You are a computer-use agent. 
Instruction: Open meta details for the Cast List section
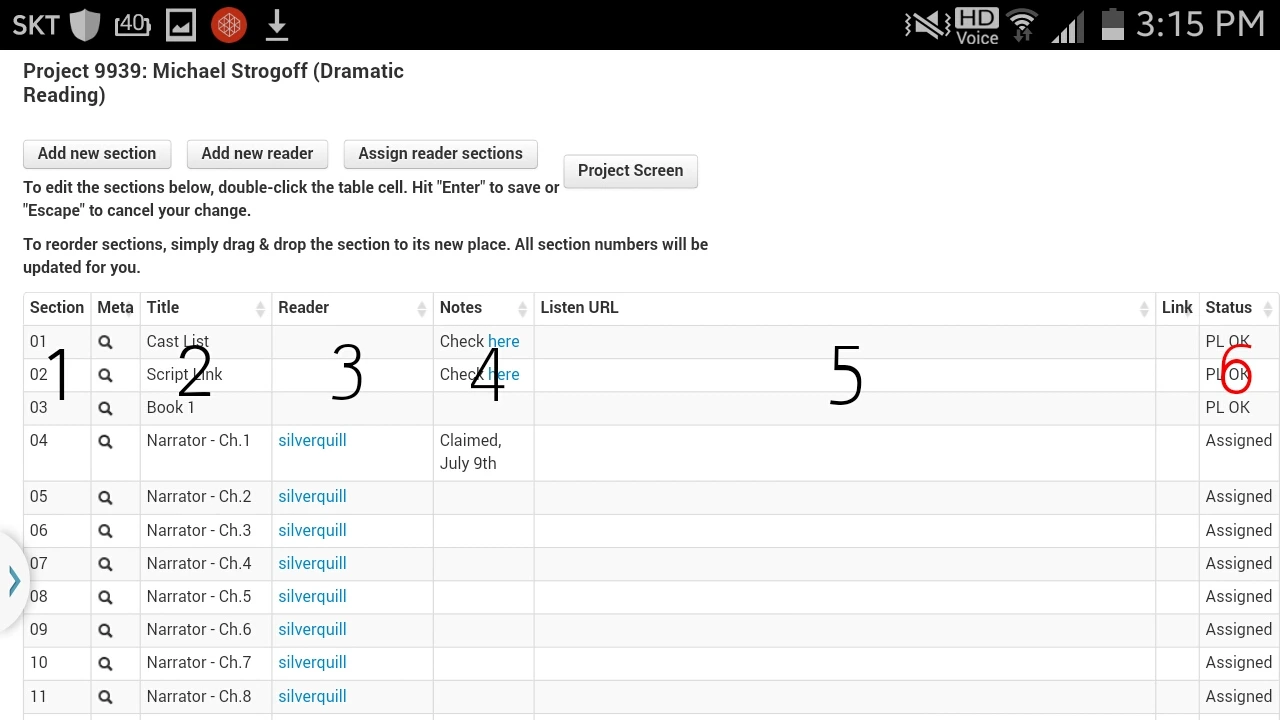105,341
